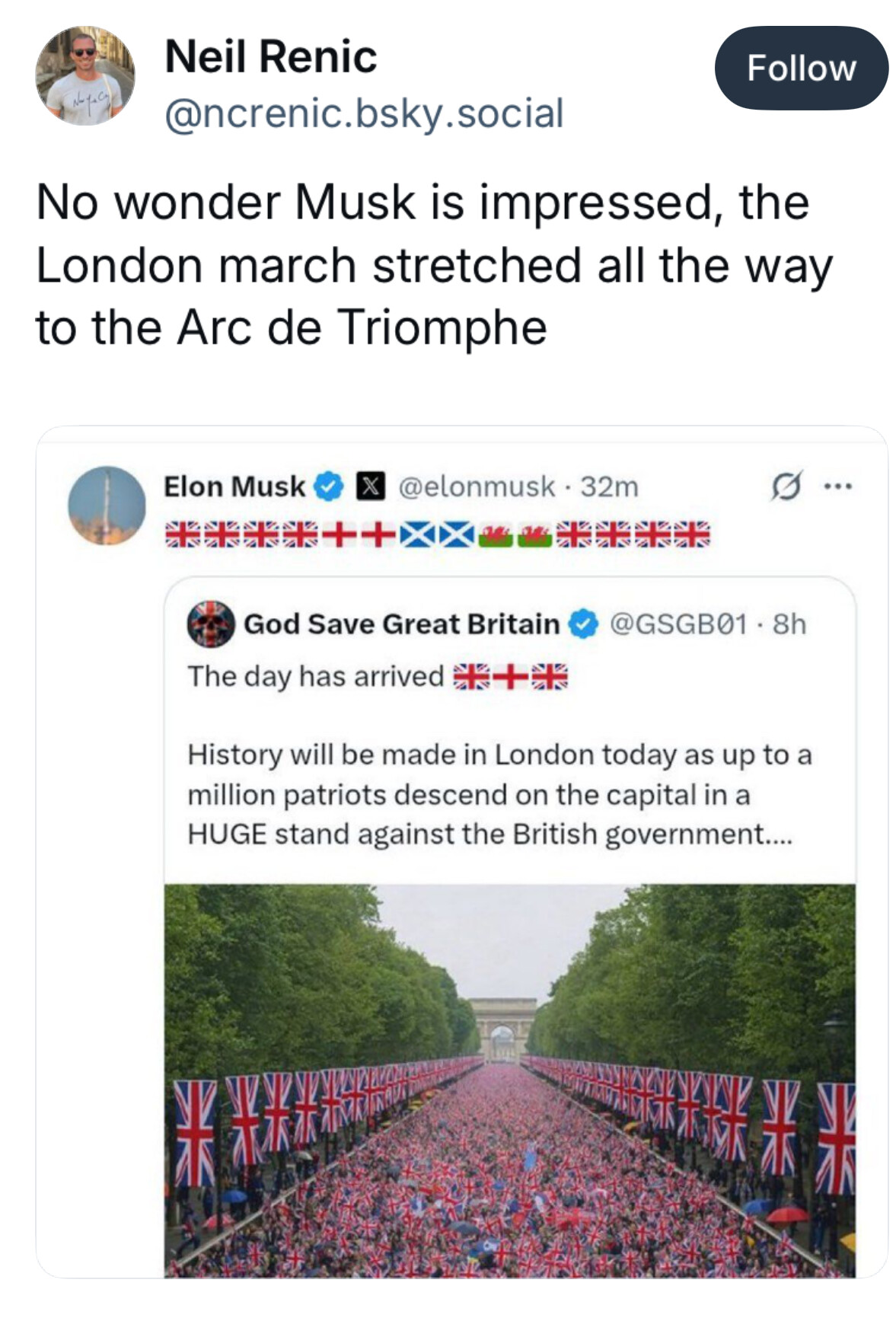Click the "History will be made" quoted text
896x1321 pixels.
pos(499,794)
